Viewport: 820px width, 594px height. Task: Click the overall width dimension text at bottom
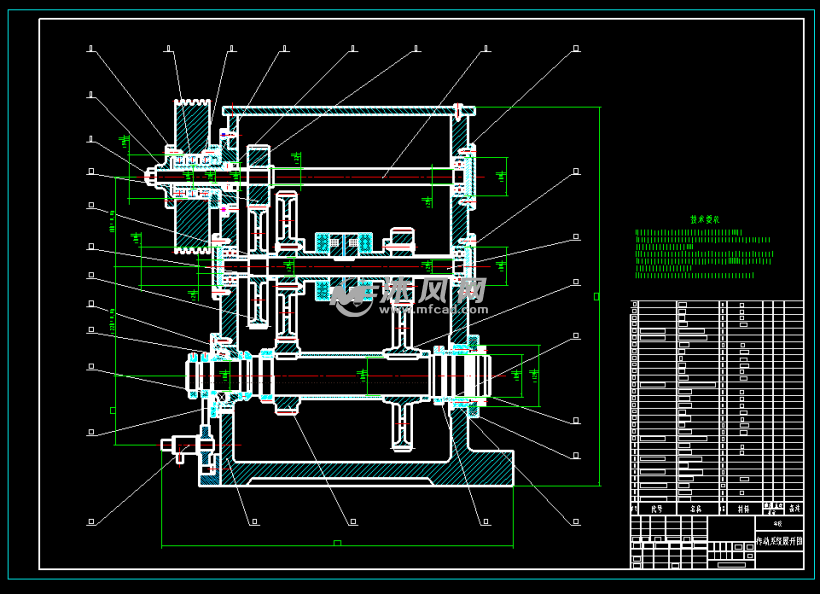pos(337,543)
